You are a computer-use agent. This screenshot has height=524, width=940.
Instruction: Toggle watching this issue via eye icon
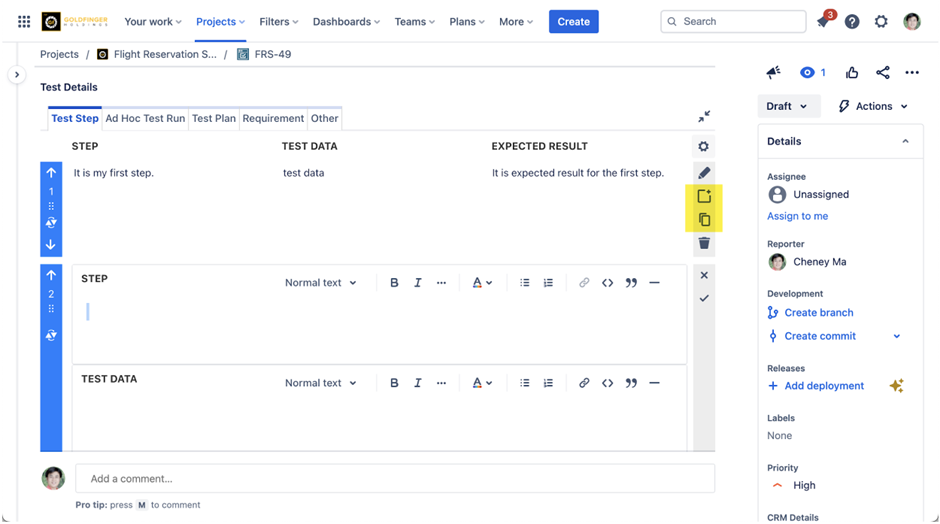[807, 73]
